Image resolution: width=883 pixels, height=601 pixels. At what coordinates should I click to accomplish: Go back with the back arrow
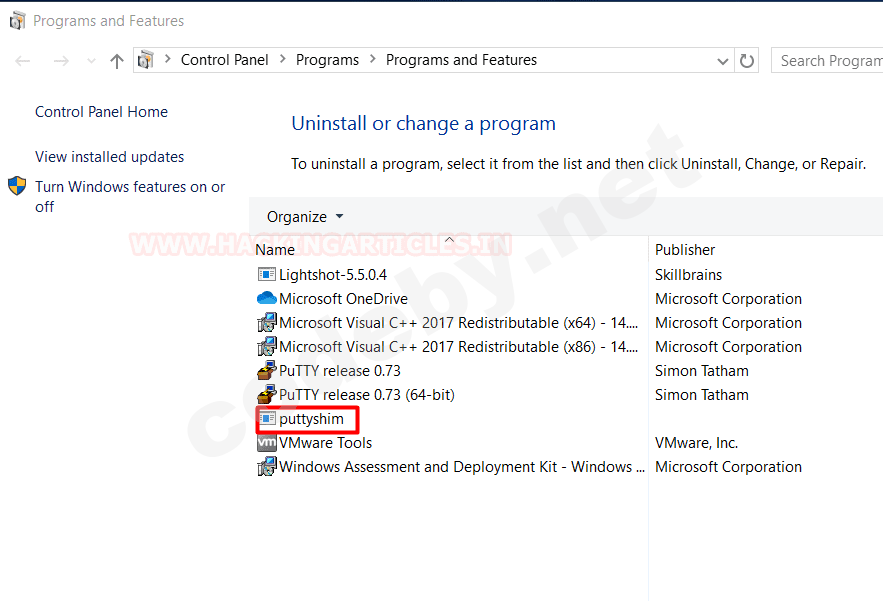pos(23,60)
